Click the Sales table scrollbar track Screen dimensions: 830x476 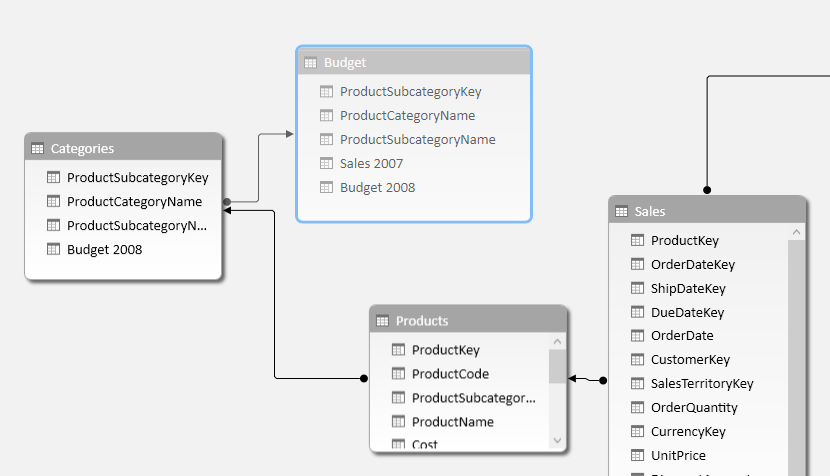[x=796, y=357]
